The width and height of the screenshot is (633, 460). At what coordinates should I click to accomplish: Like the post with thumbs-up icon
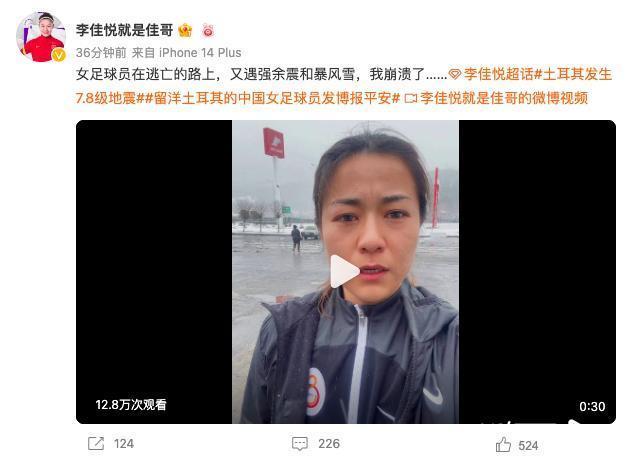(x=503, y=445)
